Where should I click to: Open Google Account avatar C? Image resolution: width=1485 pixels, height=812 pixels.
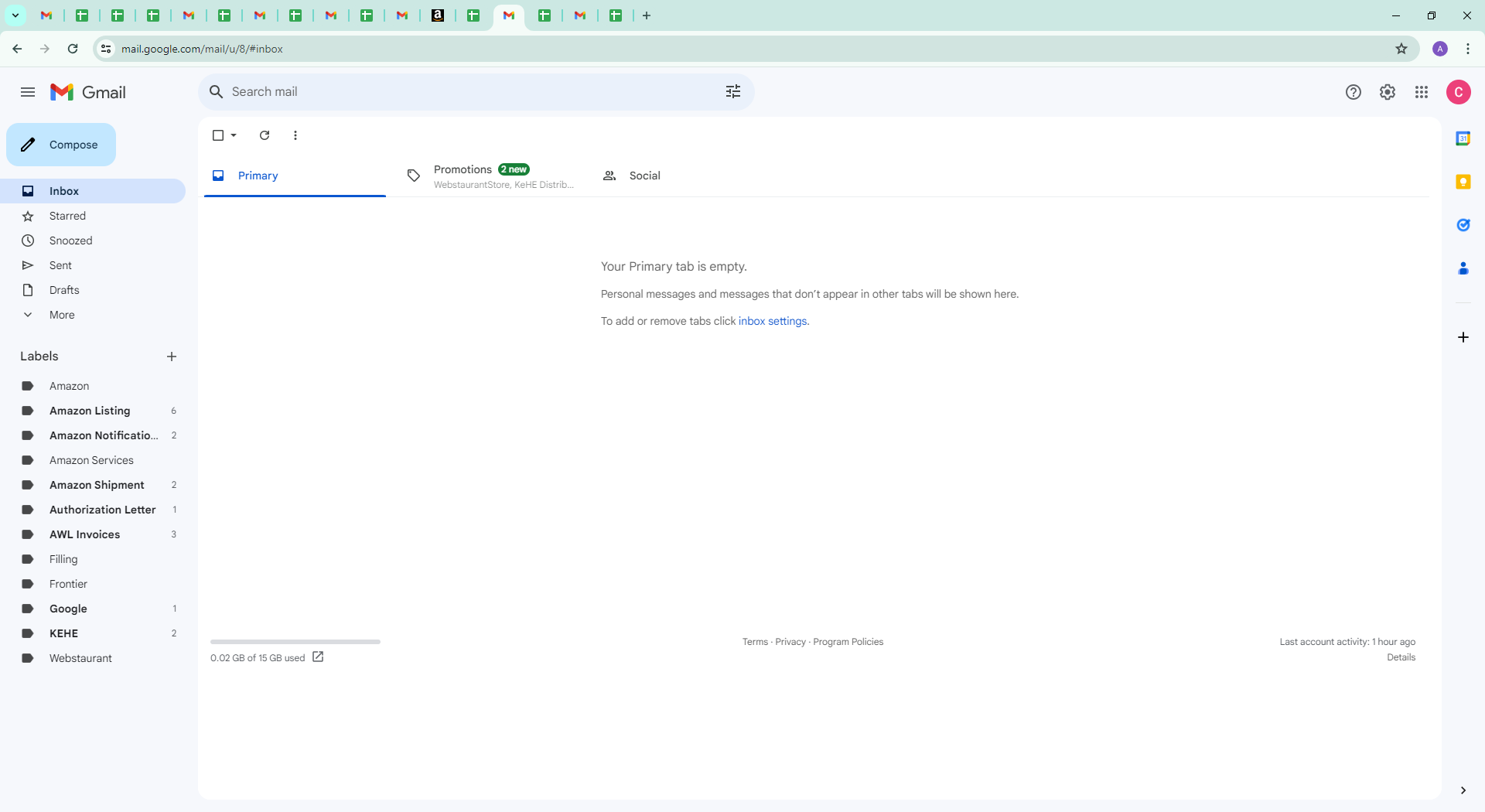(x=1459, y=92)
